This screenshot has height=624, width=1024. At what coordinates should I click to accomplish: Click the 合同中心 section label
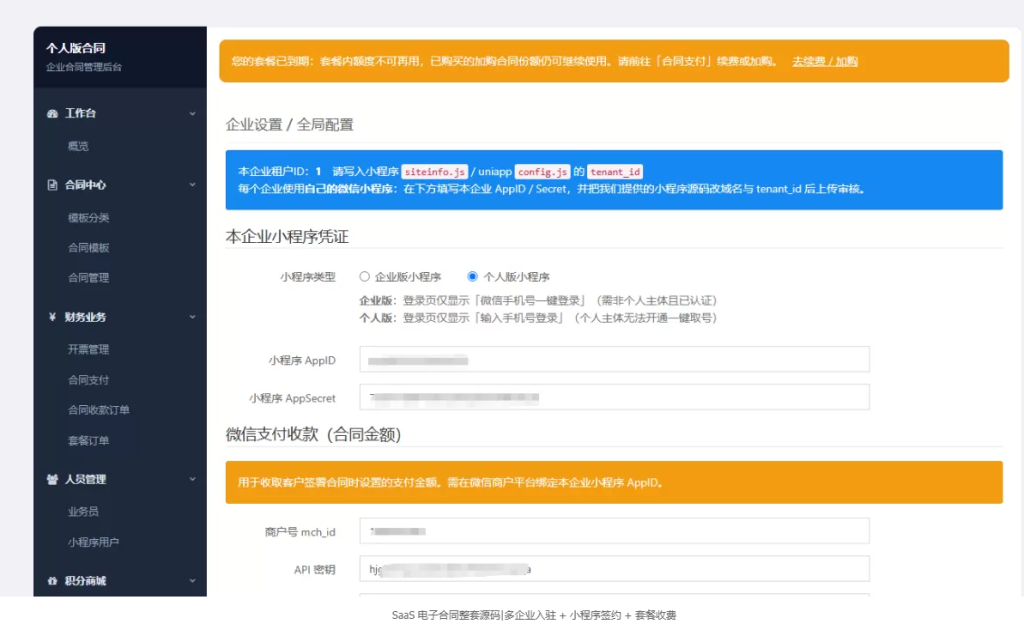[x=86, y=185]
